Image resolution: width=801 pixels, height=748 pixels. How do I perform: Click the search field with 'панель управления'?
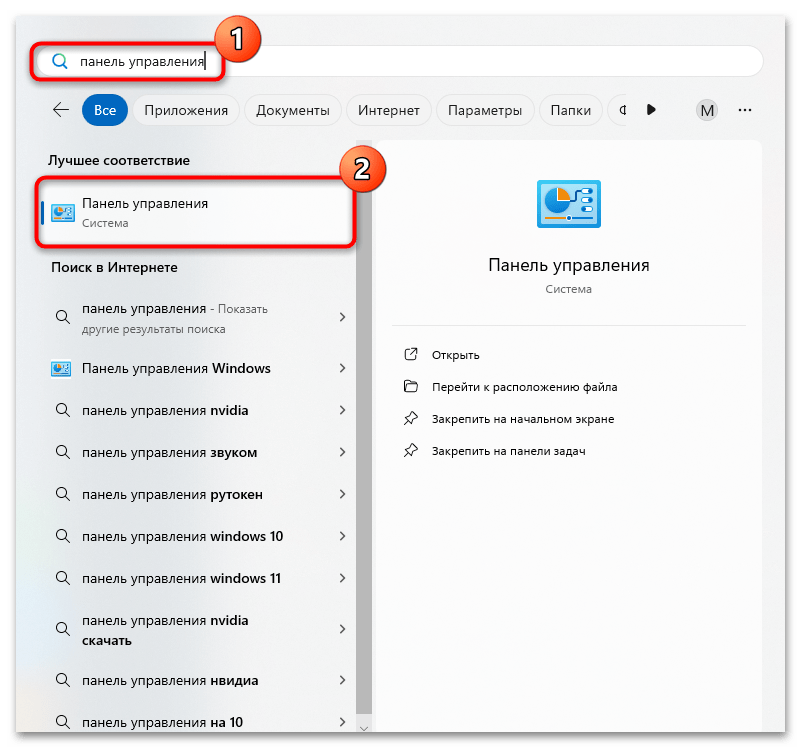click(399, 61)
